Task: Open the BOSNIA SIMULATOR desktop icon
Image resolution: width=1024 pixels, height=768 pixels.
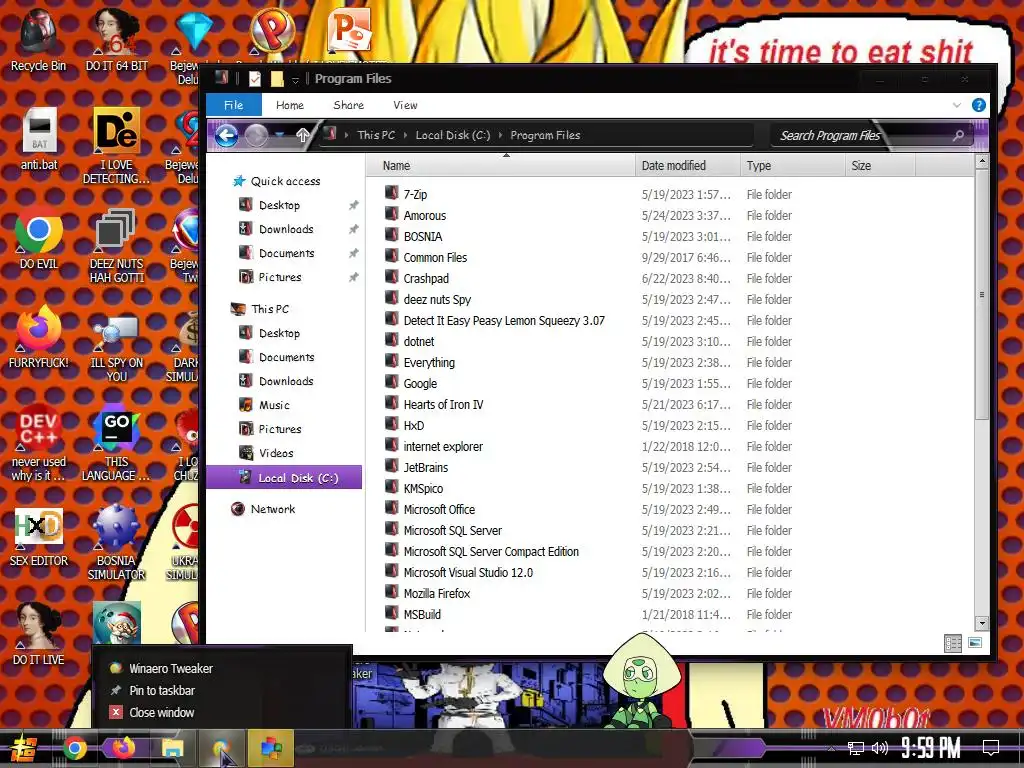Action: pyautogui.click(x=116, y=543)
